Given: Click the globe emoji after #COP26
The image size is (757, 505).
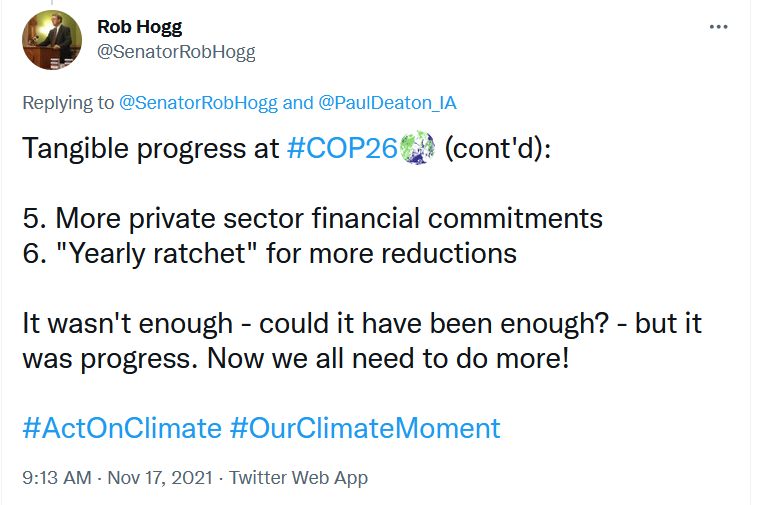Looking at the screenshot, I should [x=417, y=149].
